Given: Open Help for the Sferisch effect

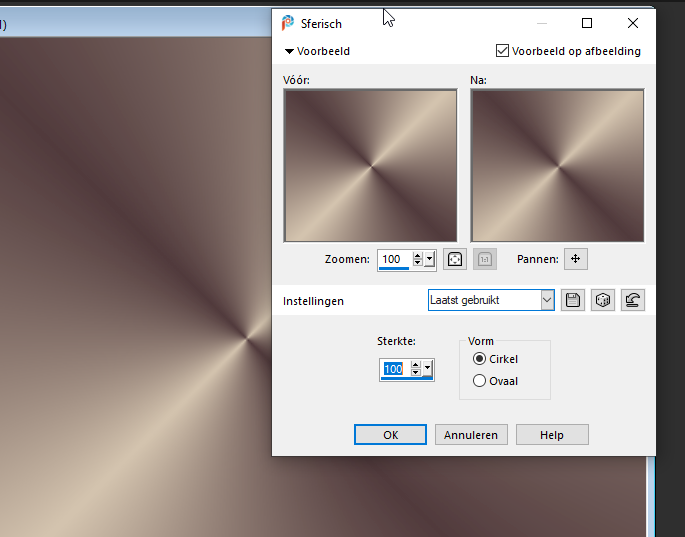Looking at the screenshot, I should coord(552,435).
